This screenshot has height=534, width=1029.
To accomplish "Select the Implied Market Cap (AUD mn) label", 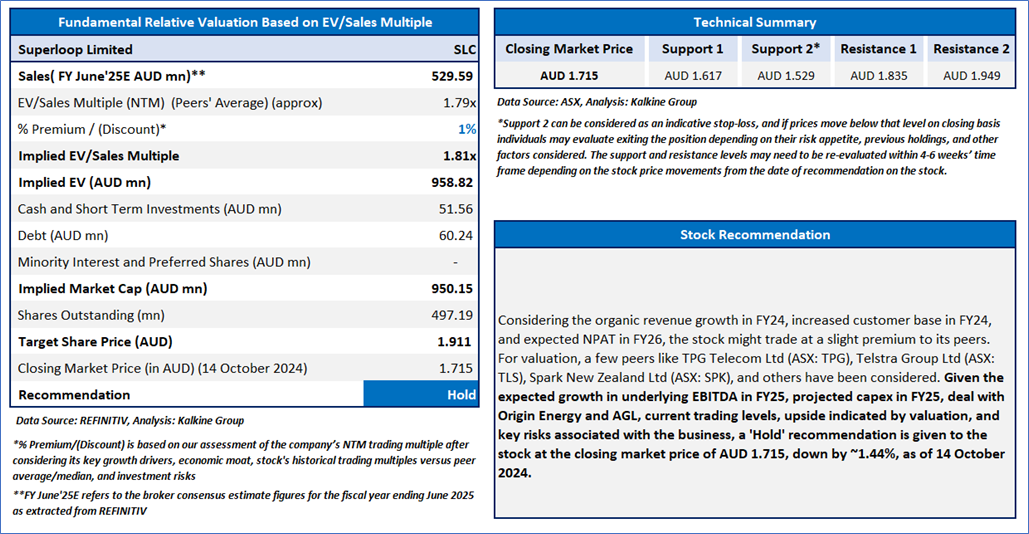I will (112, 289).
